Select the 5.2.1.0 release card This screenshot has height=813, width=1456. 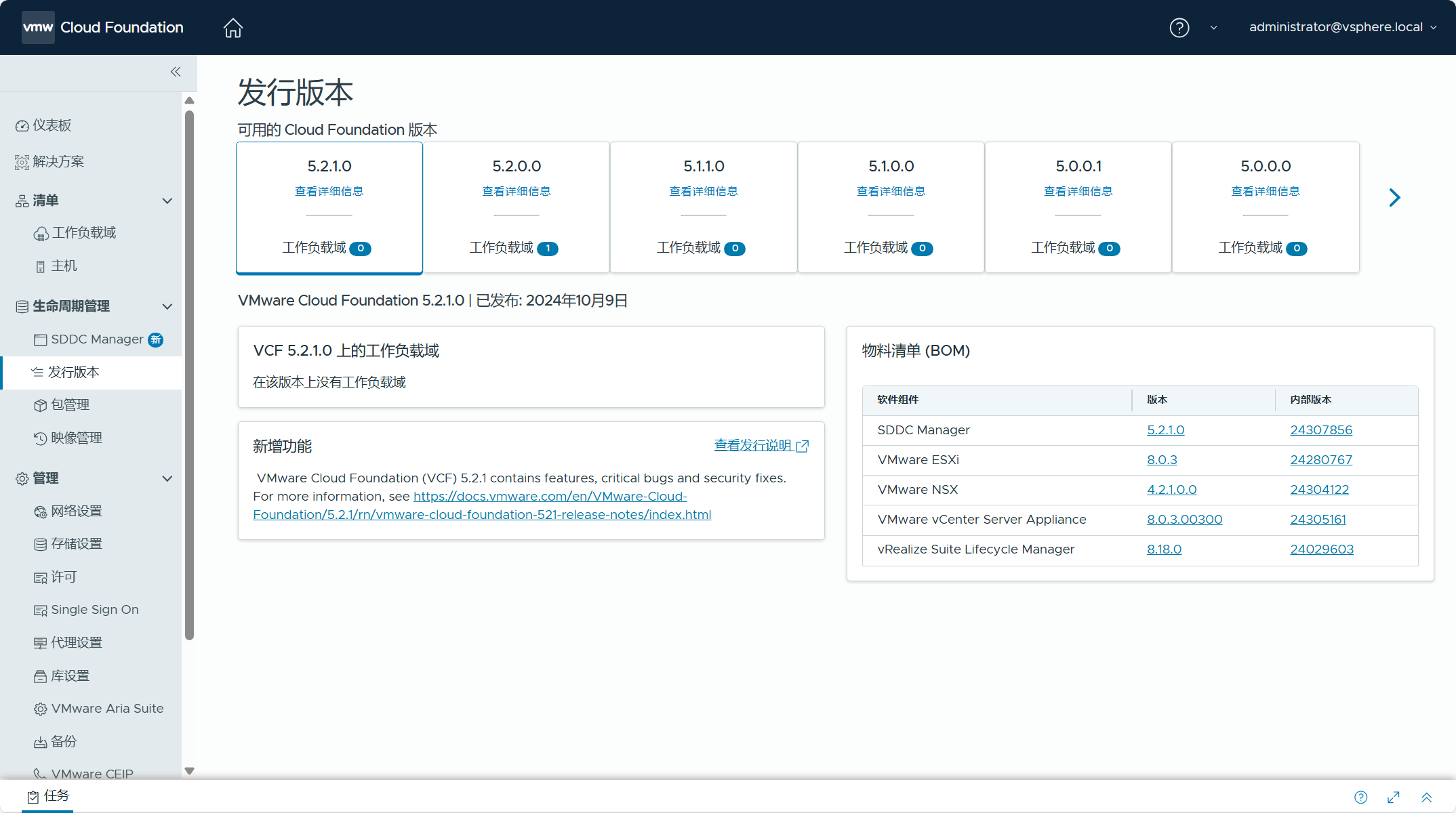point(329,207)
